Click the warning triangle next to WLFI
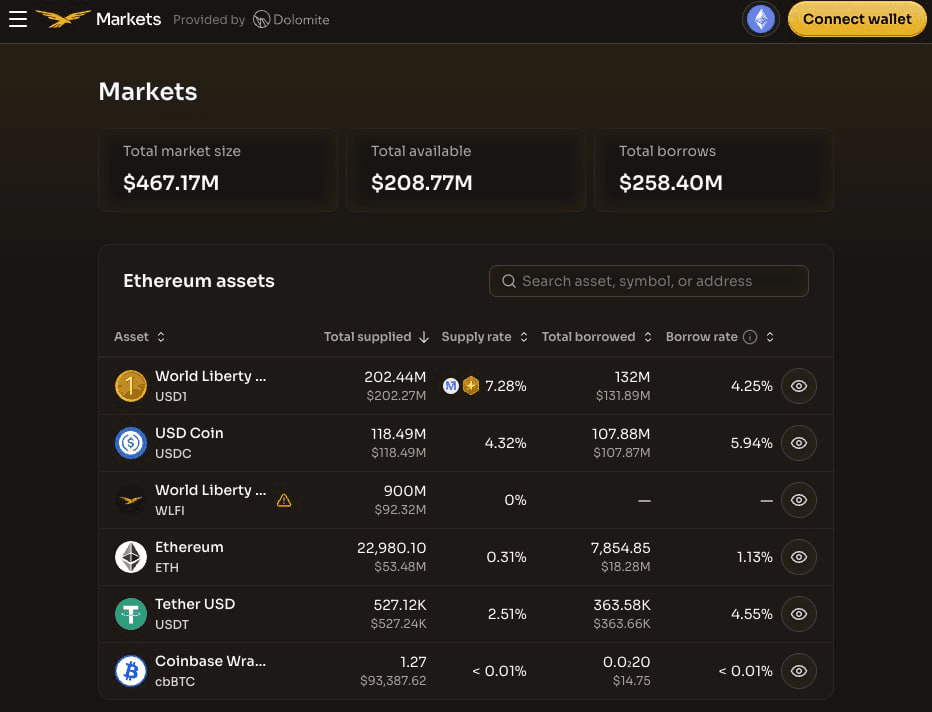The image size is (932, 712). coord(284,500)
